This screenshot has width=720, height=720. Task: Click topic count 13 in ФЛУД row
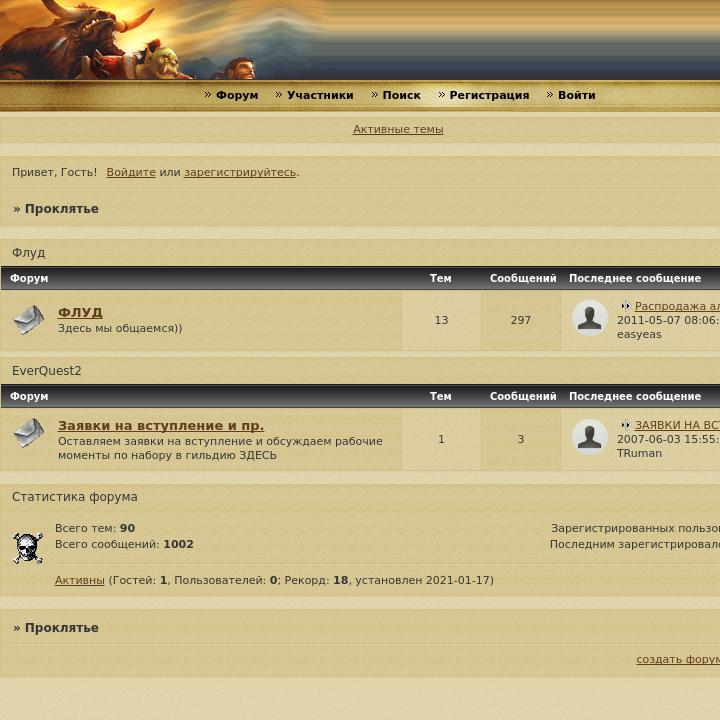(441, 320)
